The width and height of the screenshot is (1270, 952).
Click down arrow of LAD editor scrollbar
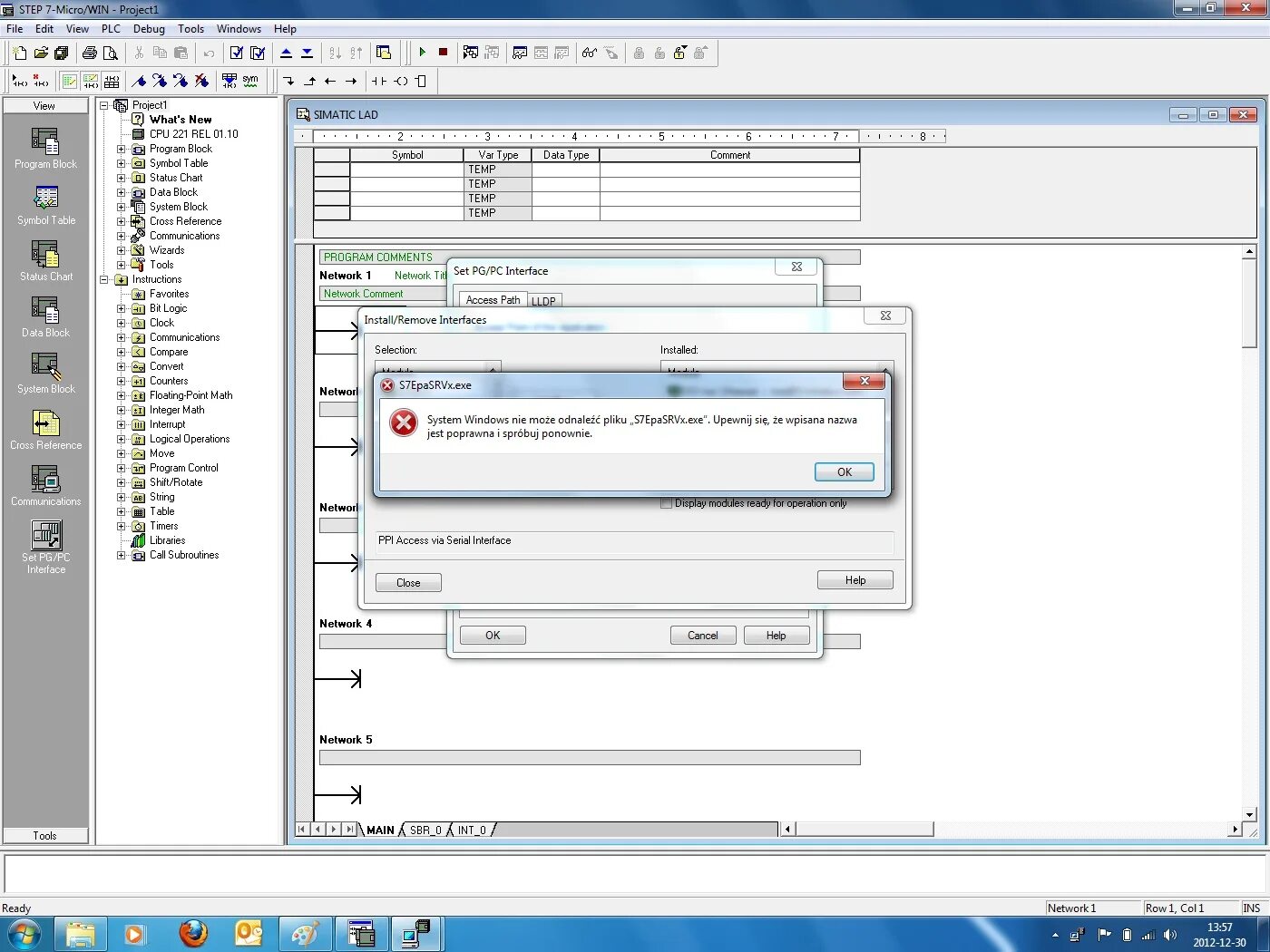coord(1249,814)
